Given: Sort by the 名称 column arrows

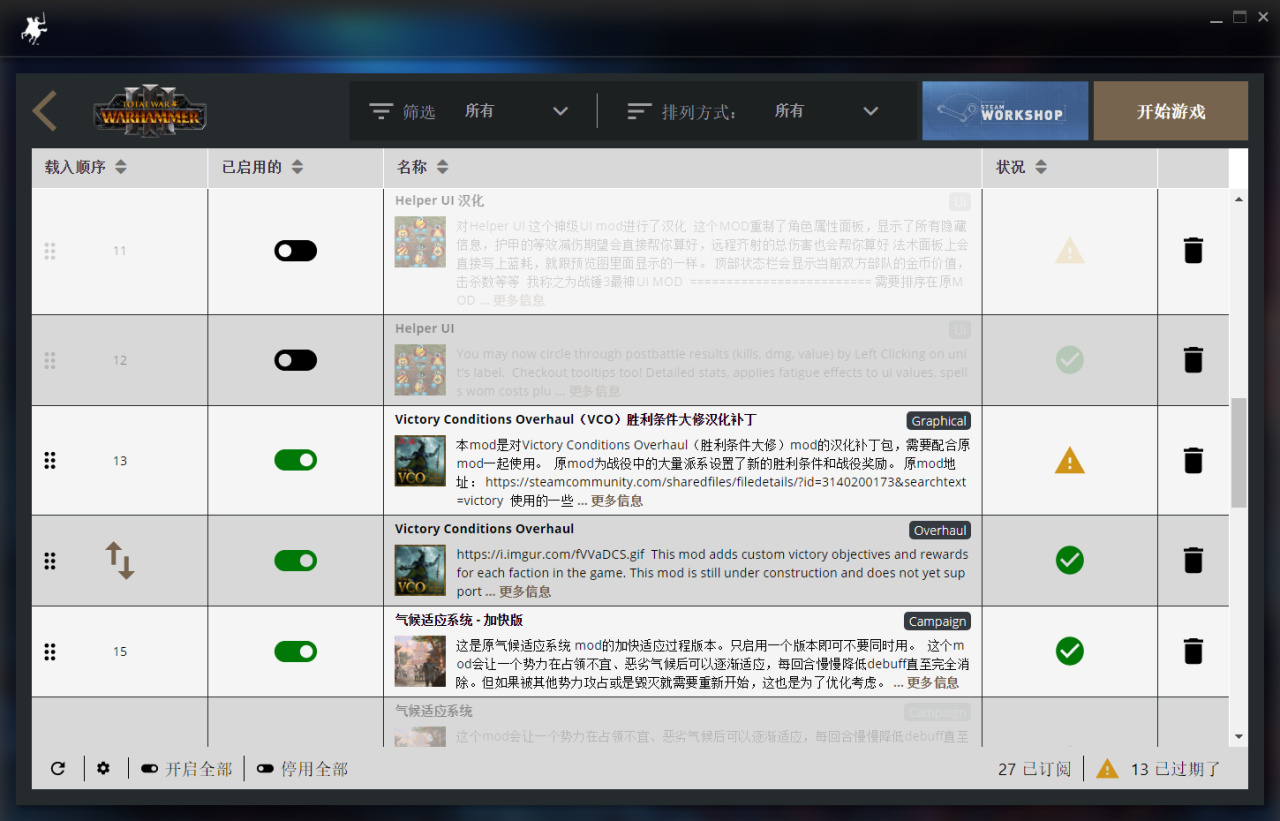Looking at the screenshot, I should pos(442,167).
